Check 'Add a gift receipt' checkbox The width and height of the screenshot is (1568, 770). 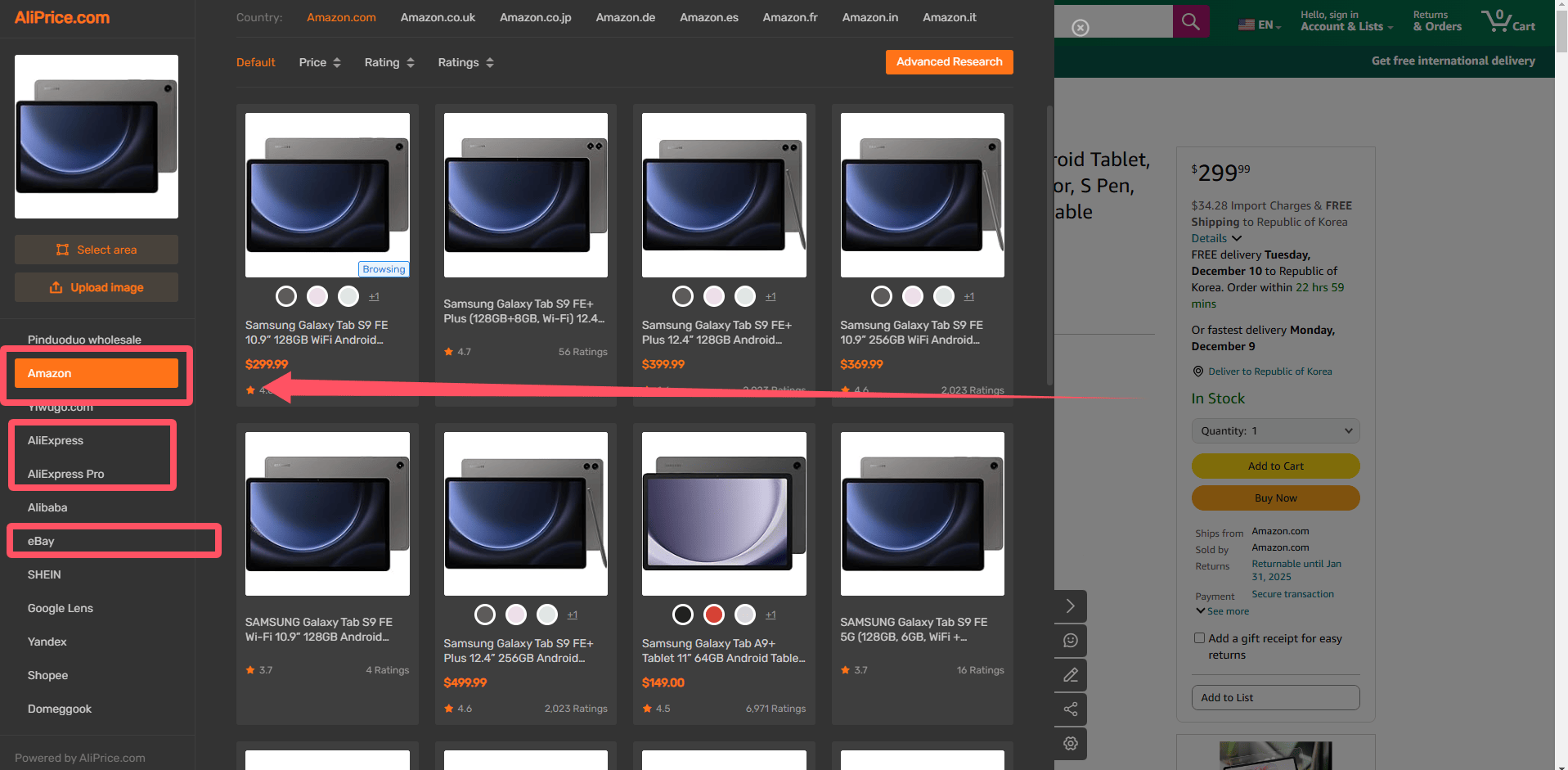coord(1199,638)
